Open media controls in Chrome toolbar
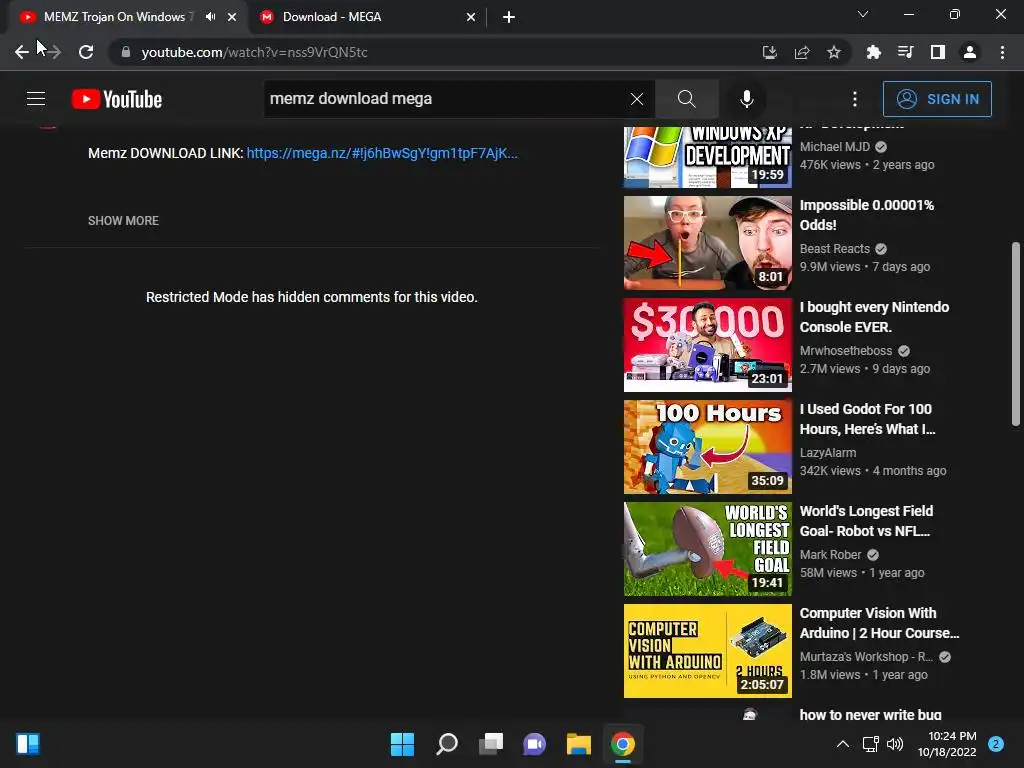Viewport: 1024px width, 768px height. (x=905, y=52)
